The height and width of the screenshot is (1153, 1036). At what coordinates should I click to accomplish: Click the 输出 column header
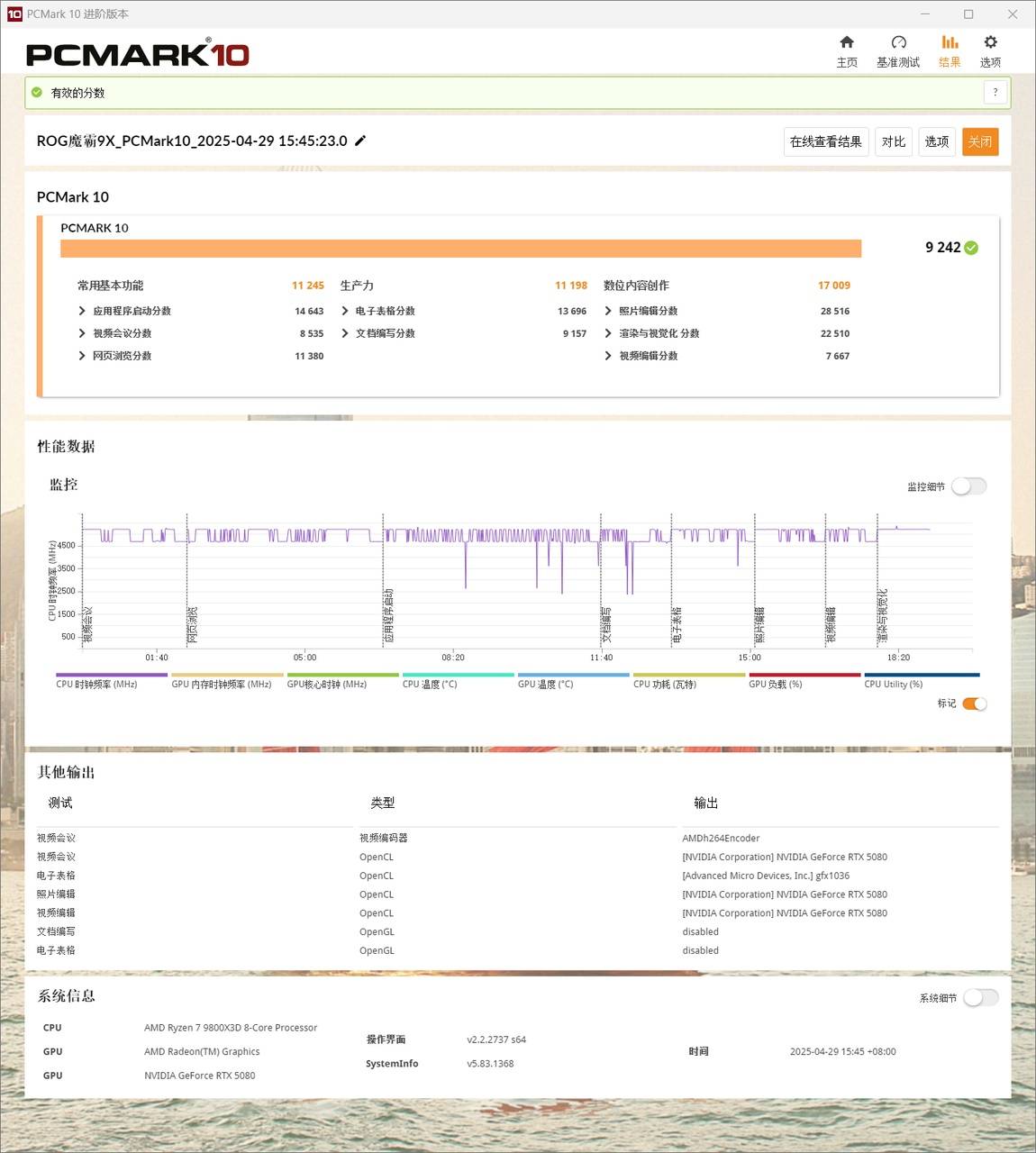tap(705, 803)
